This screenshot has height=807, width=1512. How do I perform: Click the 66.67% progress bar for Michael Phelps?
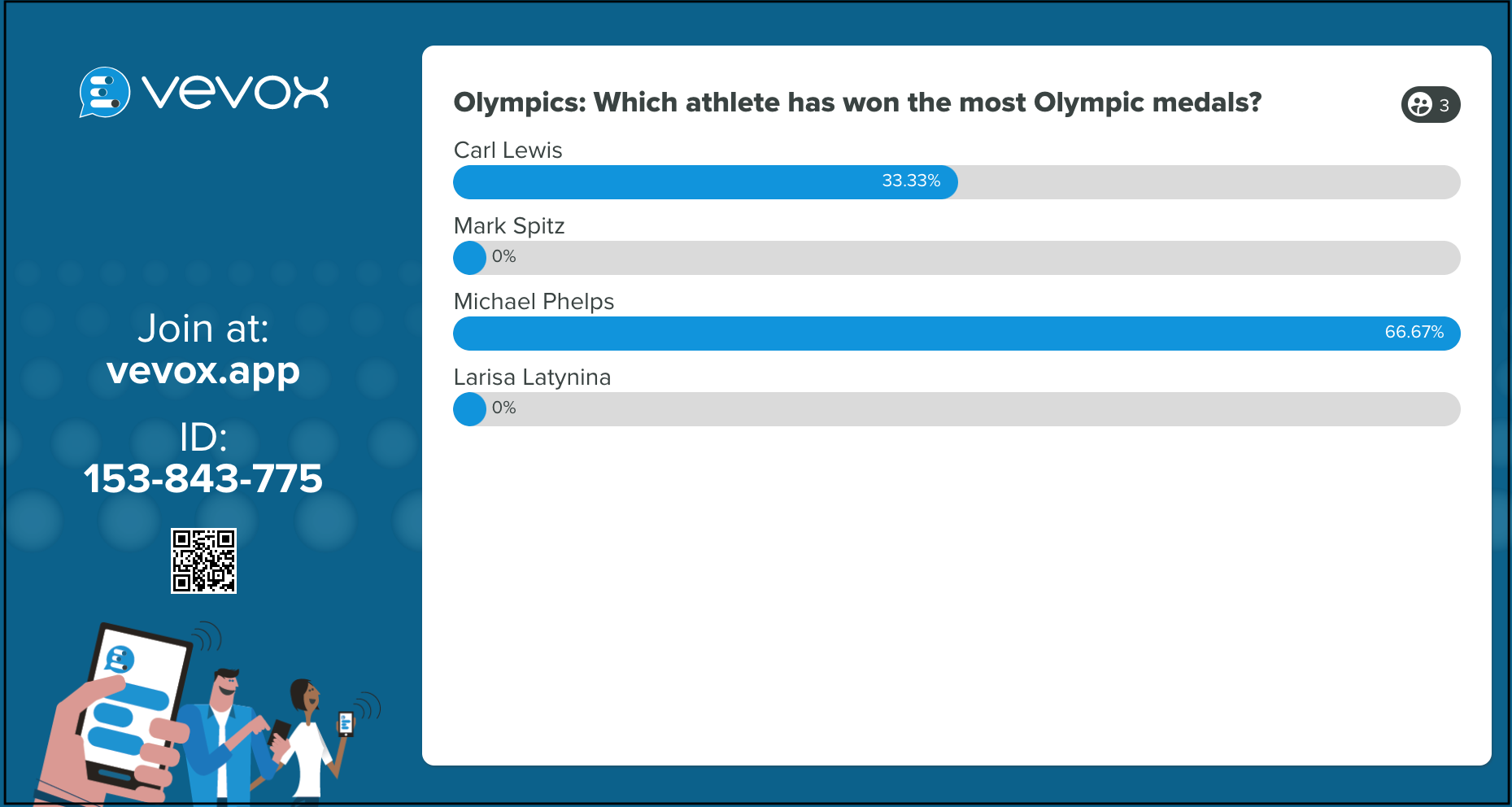pyautogui.click(x=956, y=334)
